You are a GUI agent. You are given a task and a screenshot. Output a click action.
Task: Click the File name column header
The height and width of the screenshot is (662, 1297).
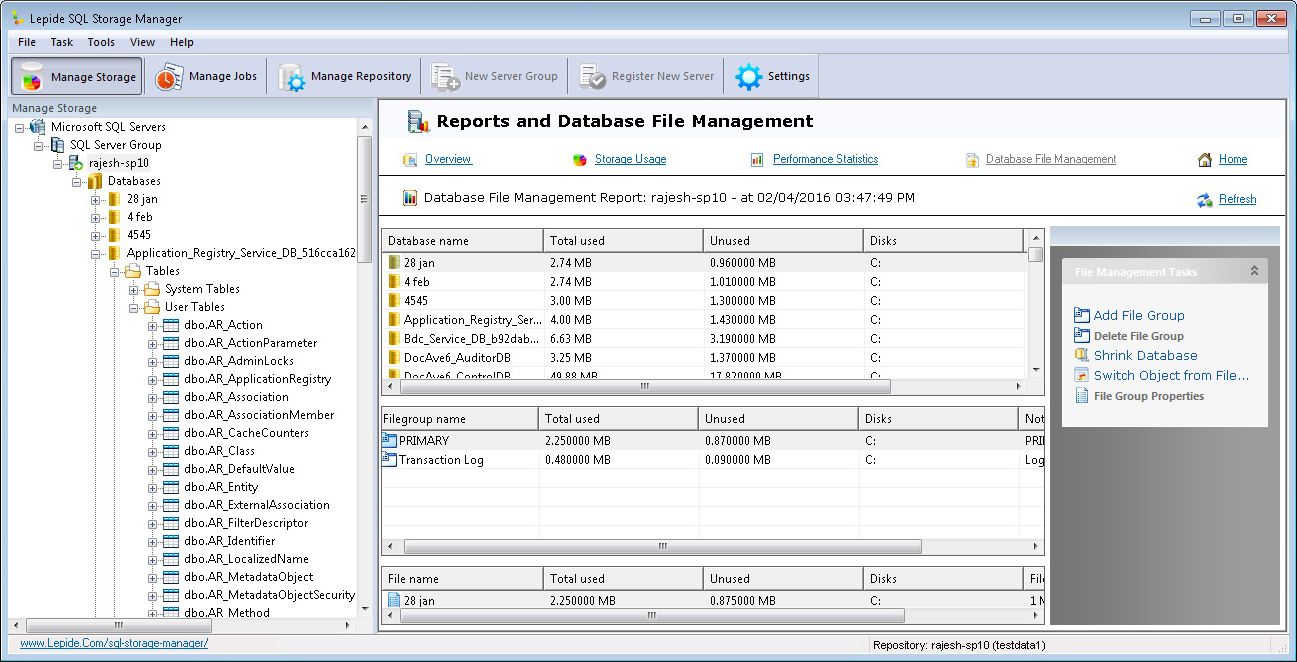click(463, 578)
